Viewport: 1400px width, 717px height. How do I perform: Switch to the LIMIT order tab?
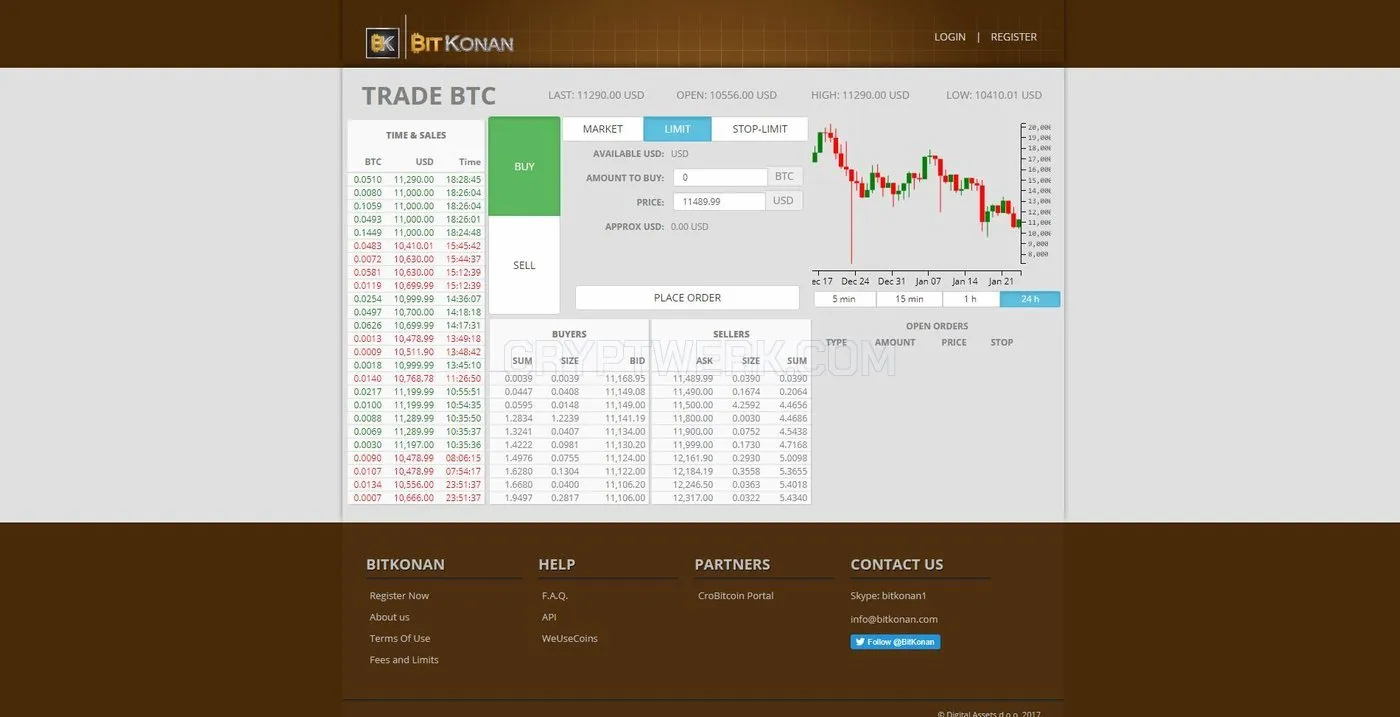677,129
